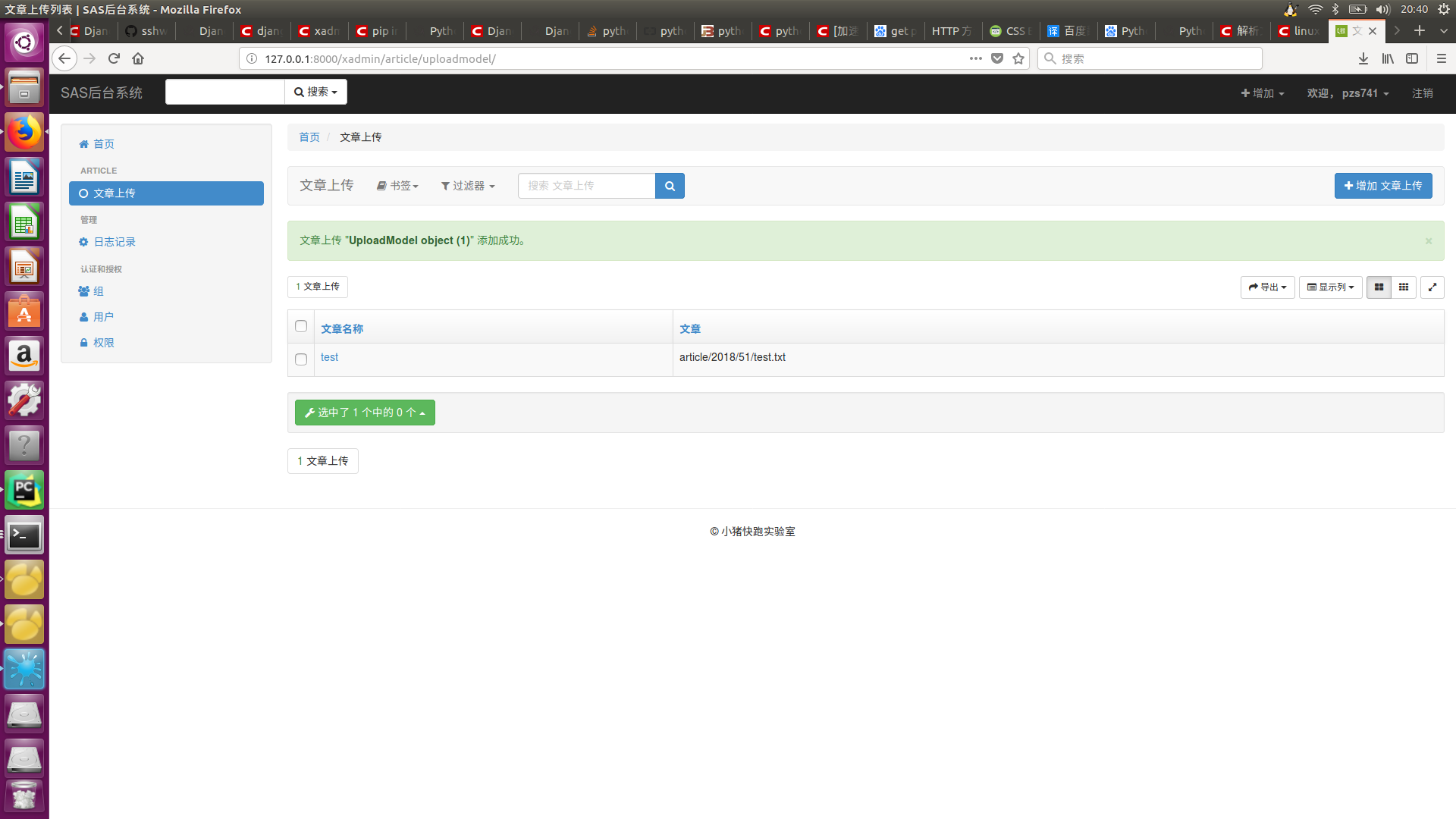Click the Firefox reload page icon
Screen dimensions: 1456x819
click(x=114, y=58)
